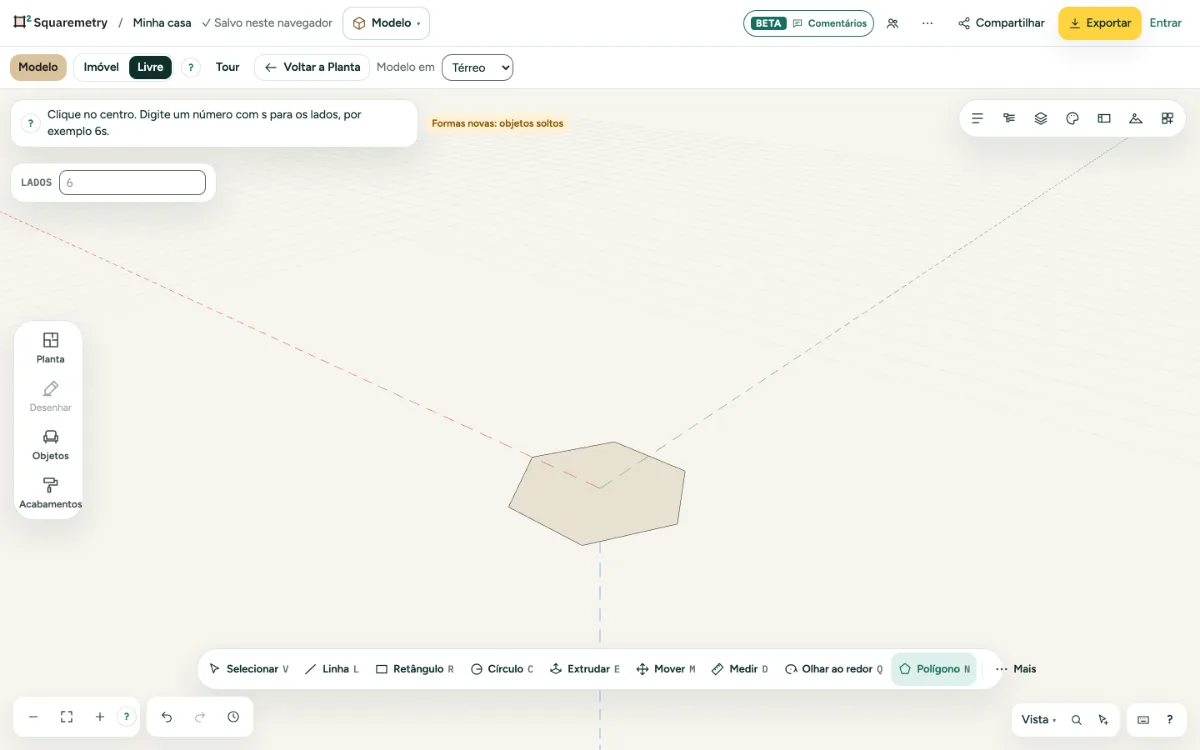
Task: Open the Vista dropdown
Action: 1039,720
